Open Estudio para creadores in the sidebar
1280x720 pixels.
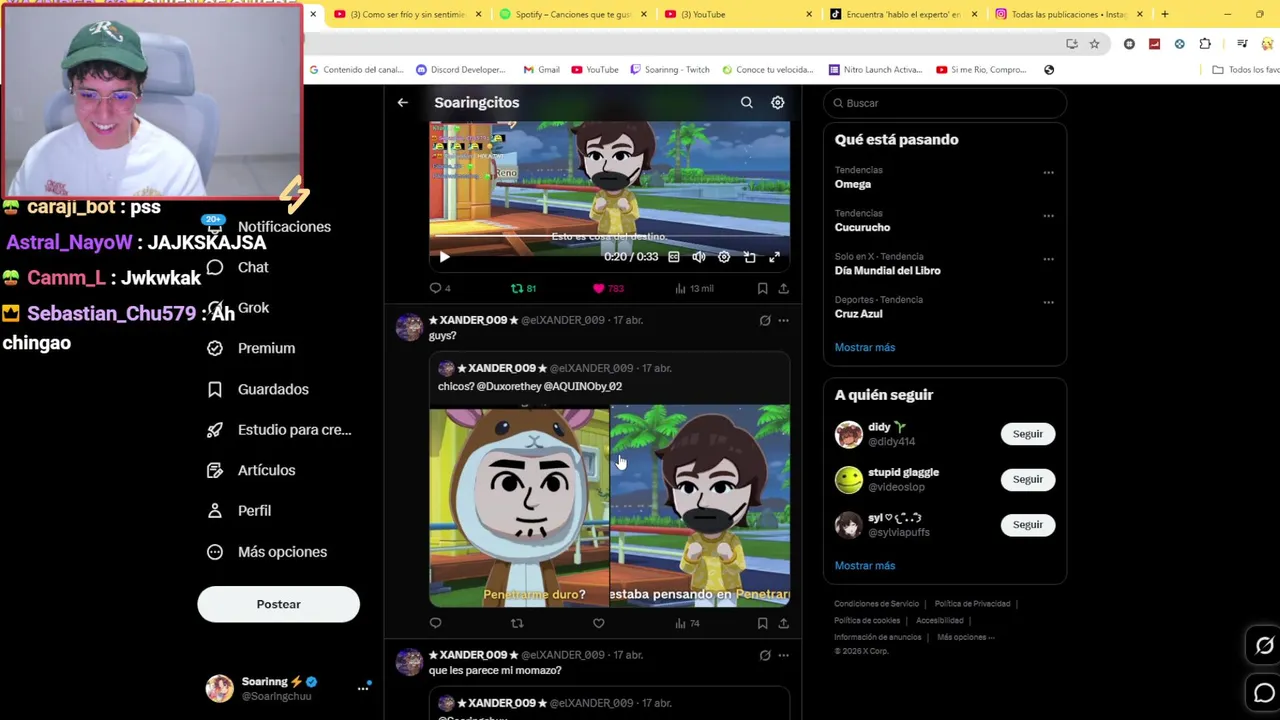click(278, 430)
